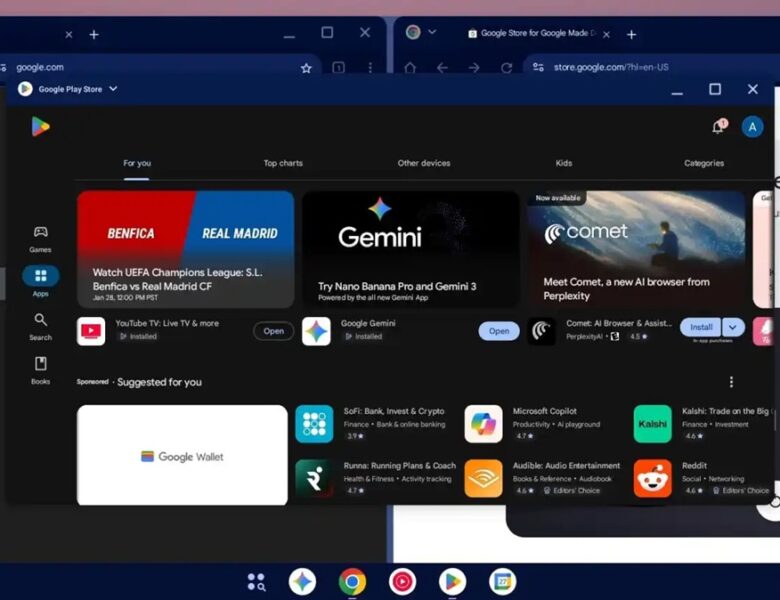Open the YouTube TV app
This screenshot has height=600, width=780.
[x=274, y=331]
